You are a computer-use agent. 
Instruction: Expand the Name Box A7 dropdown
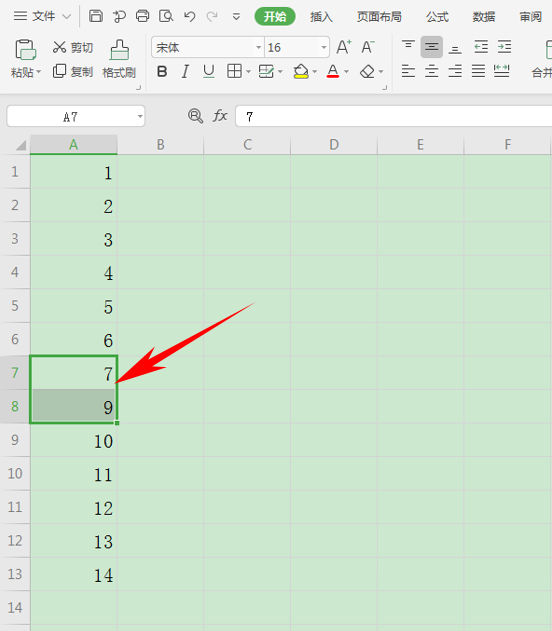140,116
